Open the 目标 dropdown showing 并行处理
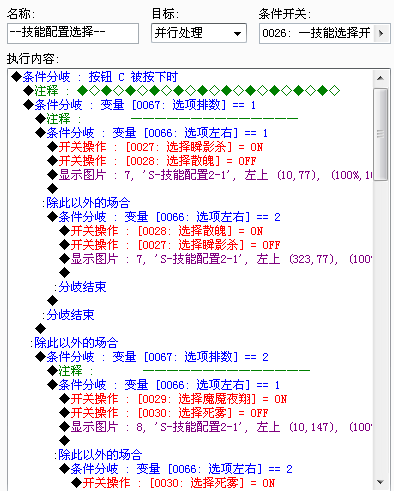This screenshot has height=491, width=394. [x=199, y=33]
